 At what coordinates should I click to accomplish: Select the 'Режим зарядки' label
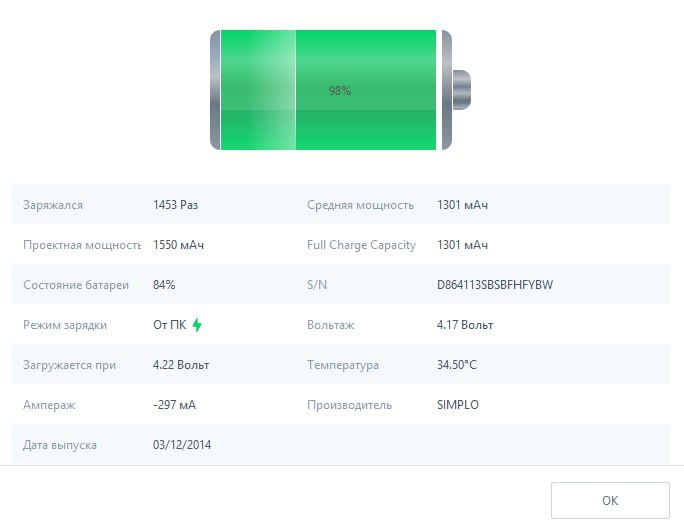pyautogui.click(x=65, y=325)
